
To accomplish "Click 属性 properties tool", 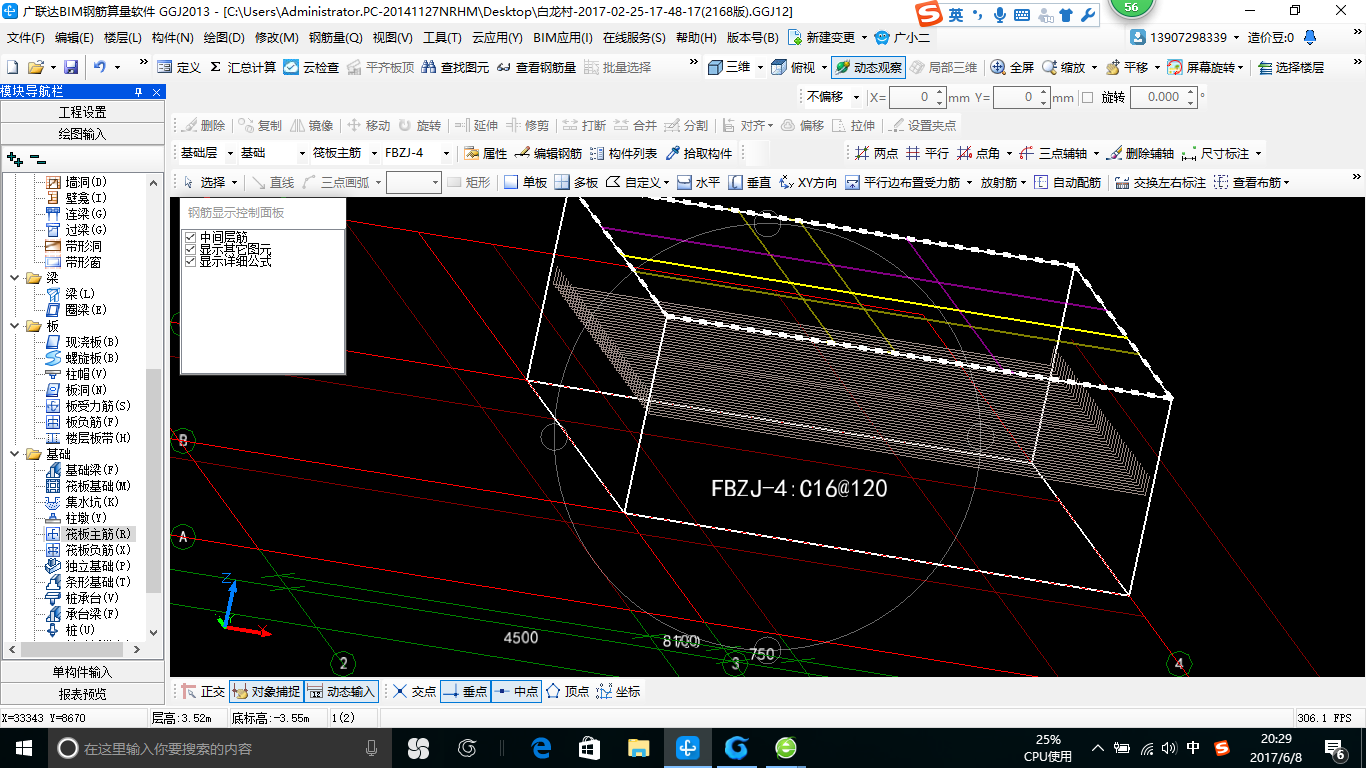I will [486, 153].
